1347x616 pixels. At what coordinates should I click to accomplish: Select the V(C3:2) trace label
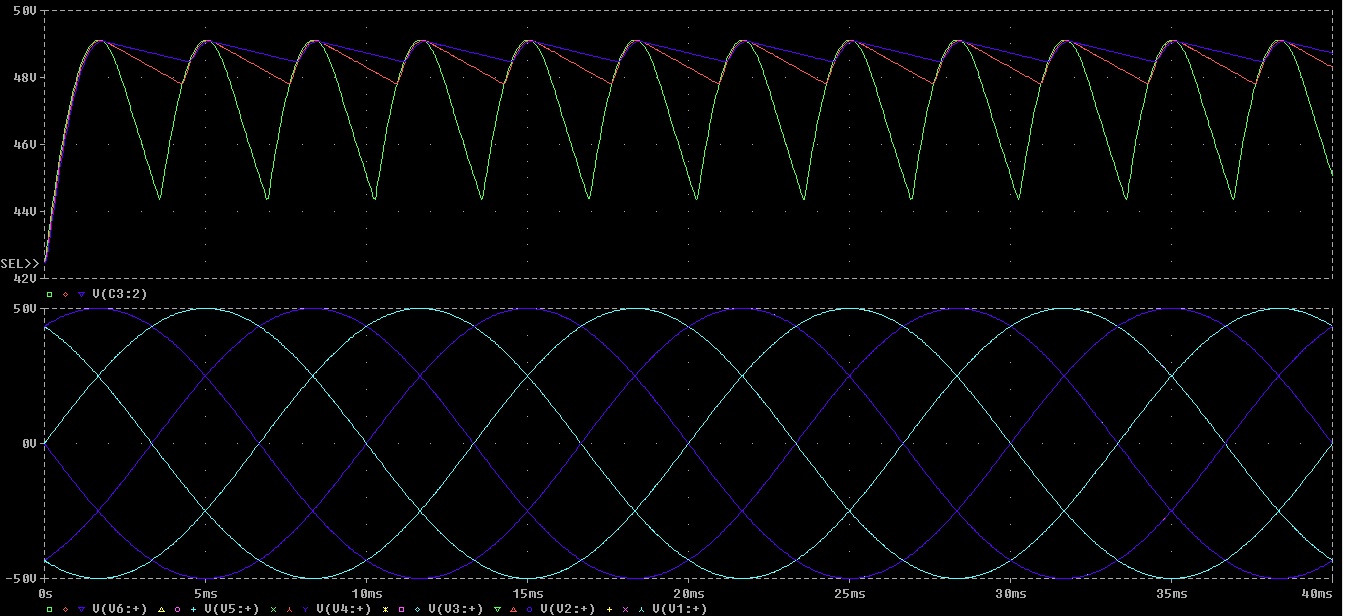[x=119, y=294]
